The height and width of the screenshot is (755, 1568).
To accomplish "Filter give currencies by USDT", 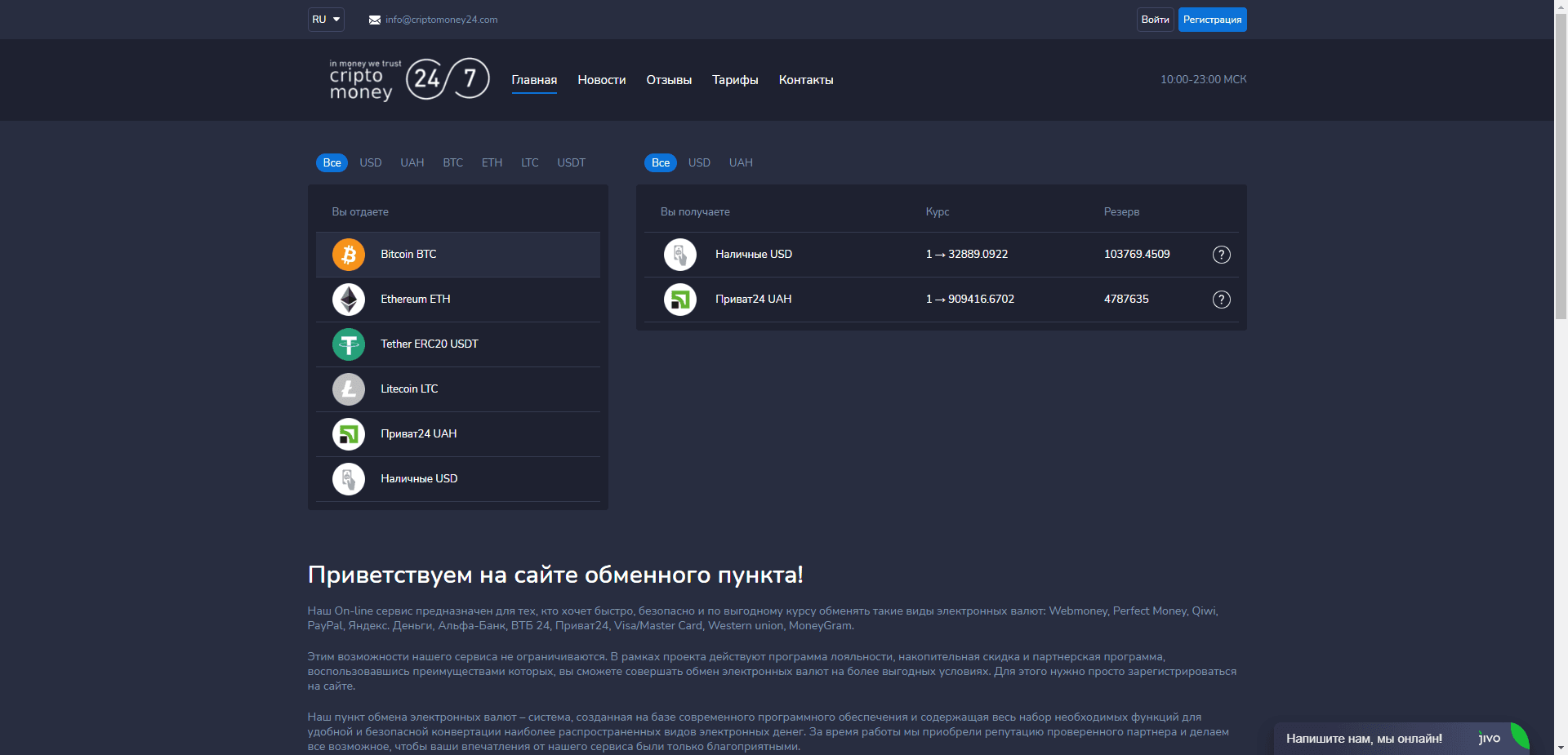I will pyautogui.click(x=571, y=163).
